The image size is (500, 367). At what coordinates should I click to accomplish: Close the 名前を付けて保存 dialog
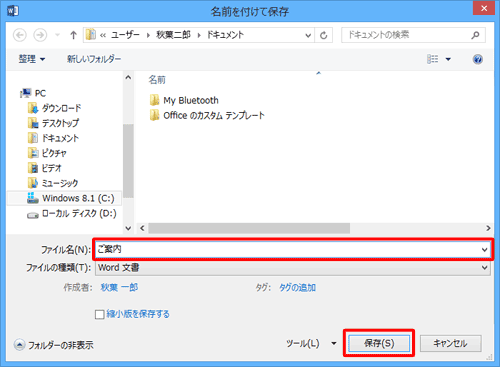click(x=484, y=8)
